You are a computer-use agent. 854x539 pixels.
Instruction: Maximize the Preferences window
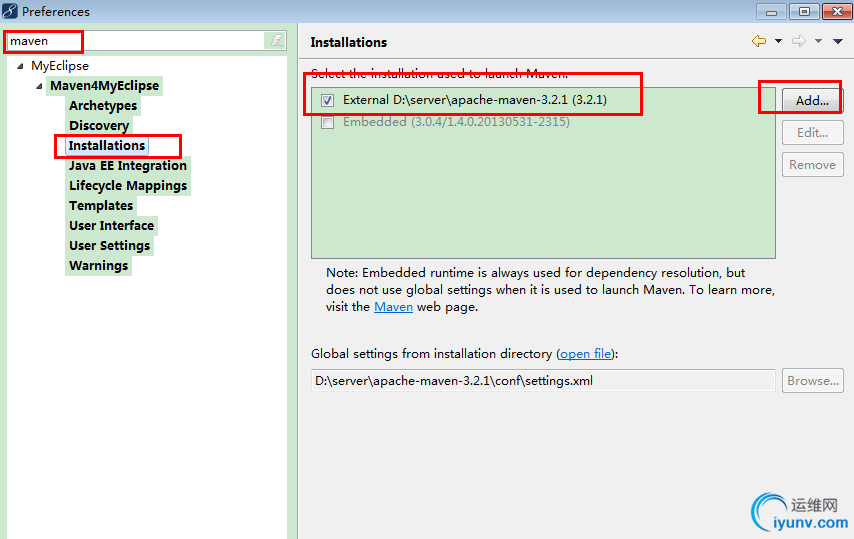(x=804, y=11)
